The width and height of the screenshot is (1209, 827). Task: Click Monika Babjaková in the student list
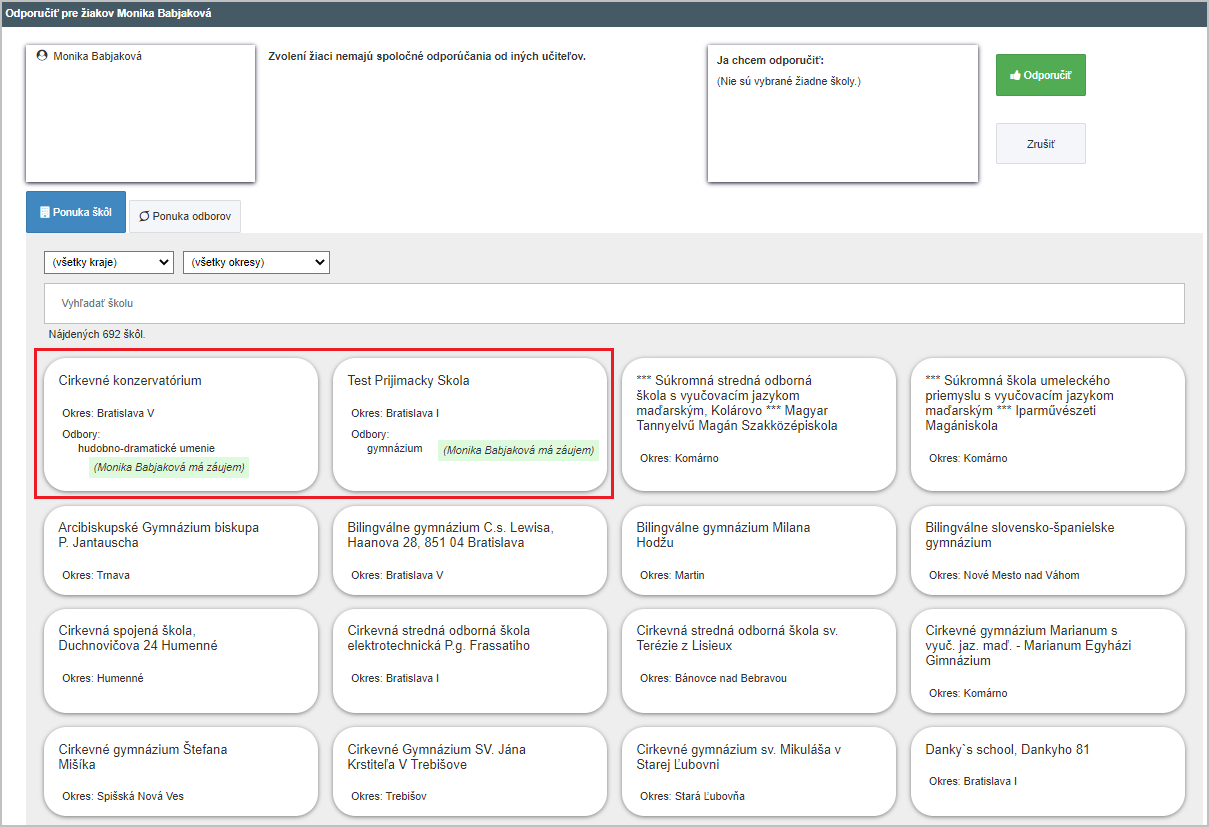pyautogui.click(x=98, y=57)
